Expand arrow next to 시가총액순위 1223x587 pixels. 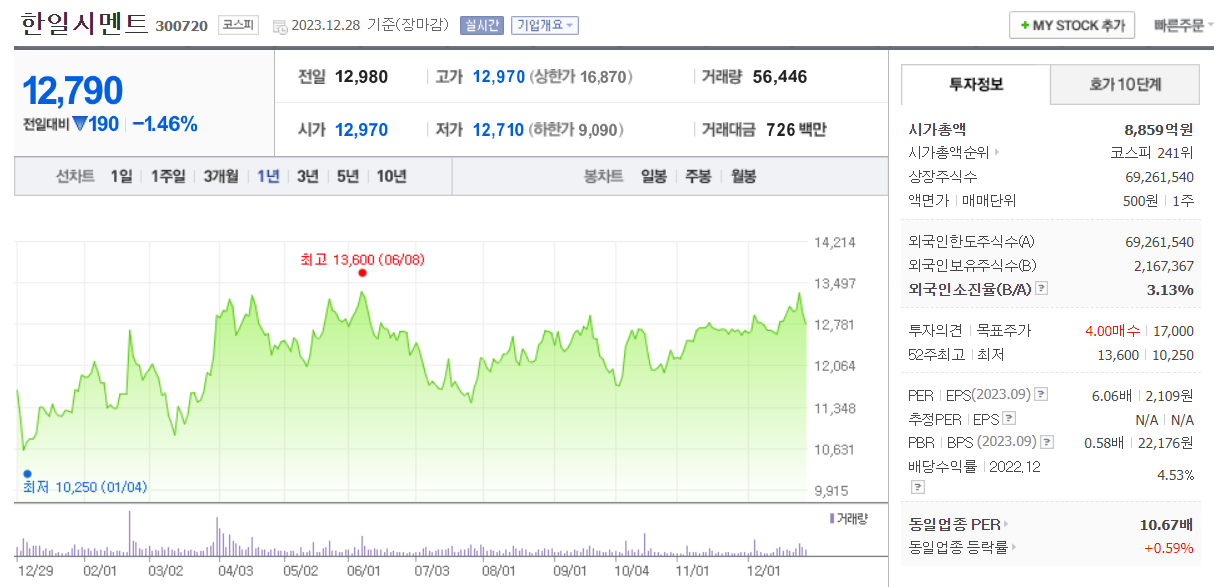[996, 153]
